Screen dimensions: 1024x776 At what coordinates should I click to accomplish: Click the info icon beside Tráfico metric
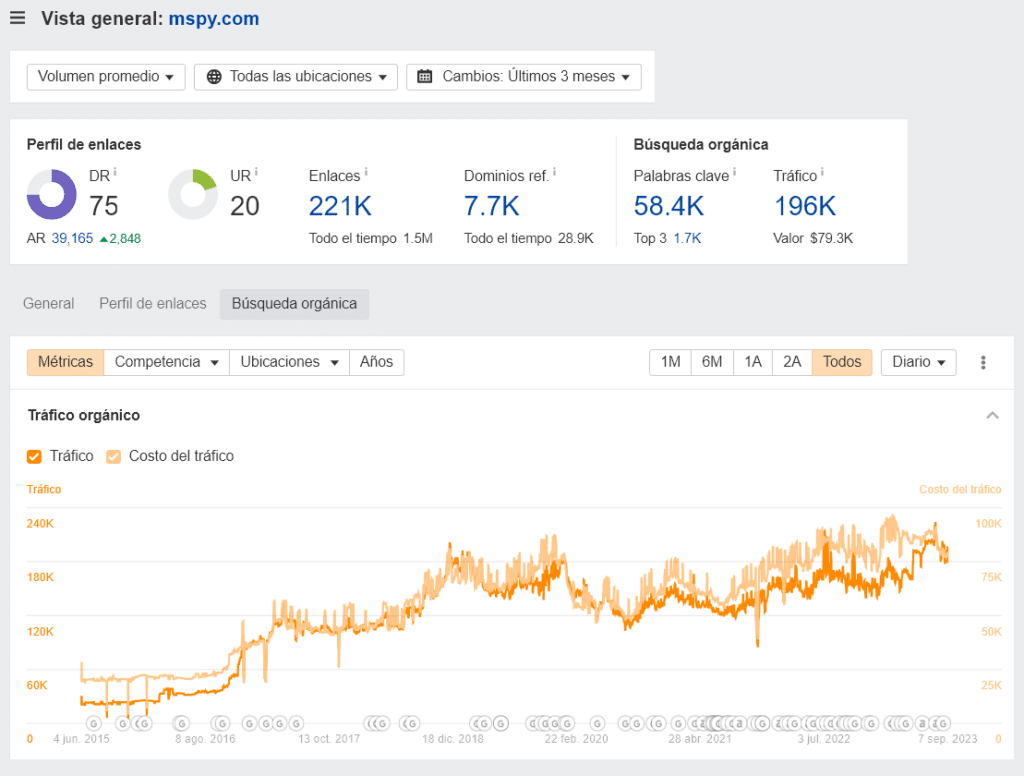[822, 172]
